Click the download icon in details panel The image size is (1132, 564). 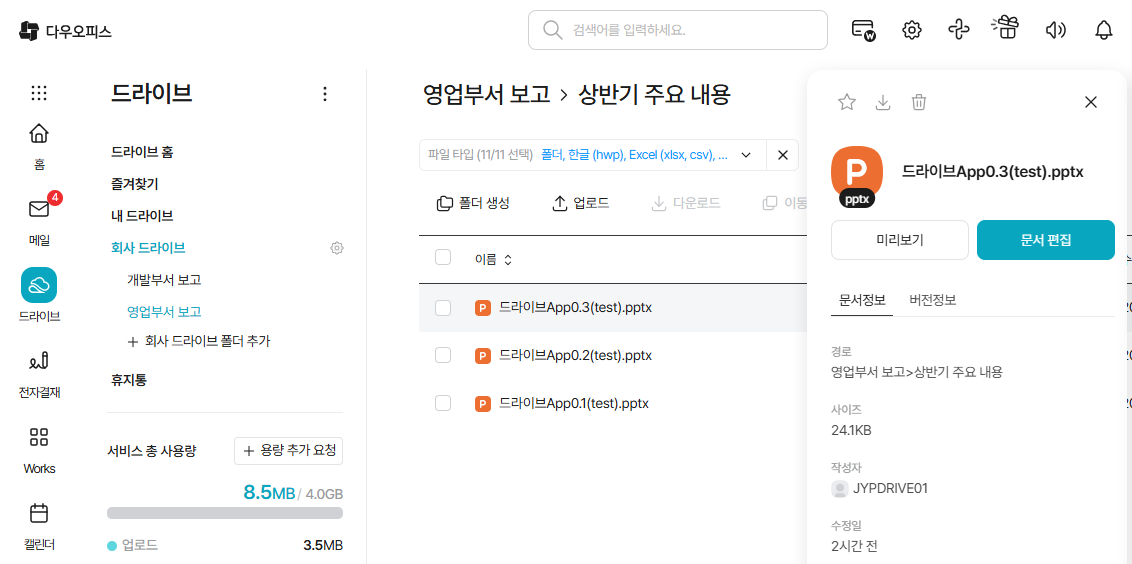[x=883, y=102]
